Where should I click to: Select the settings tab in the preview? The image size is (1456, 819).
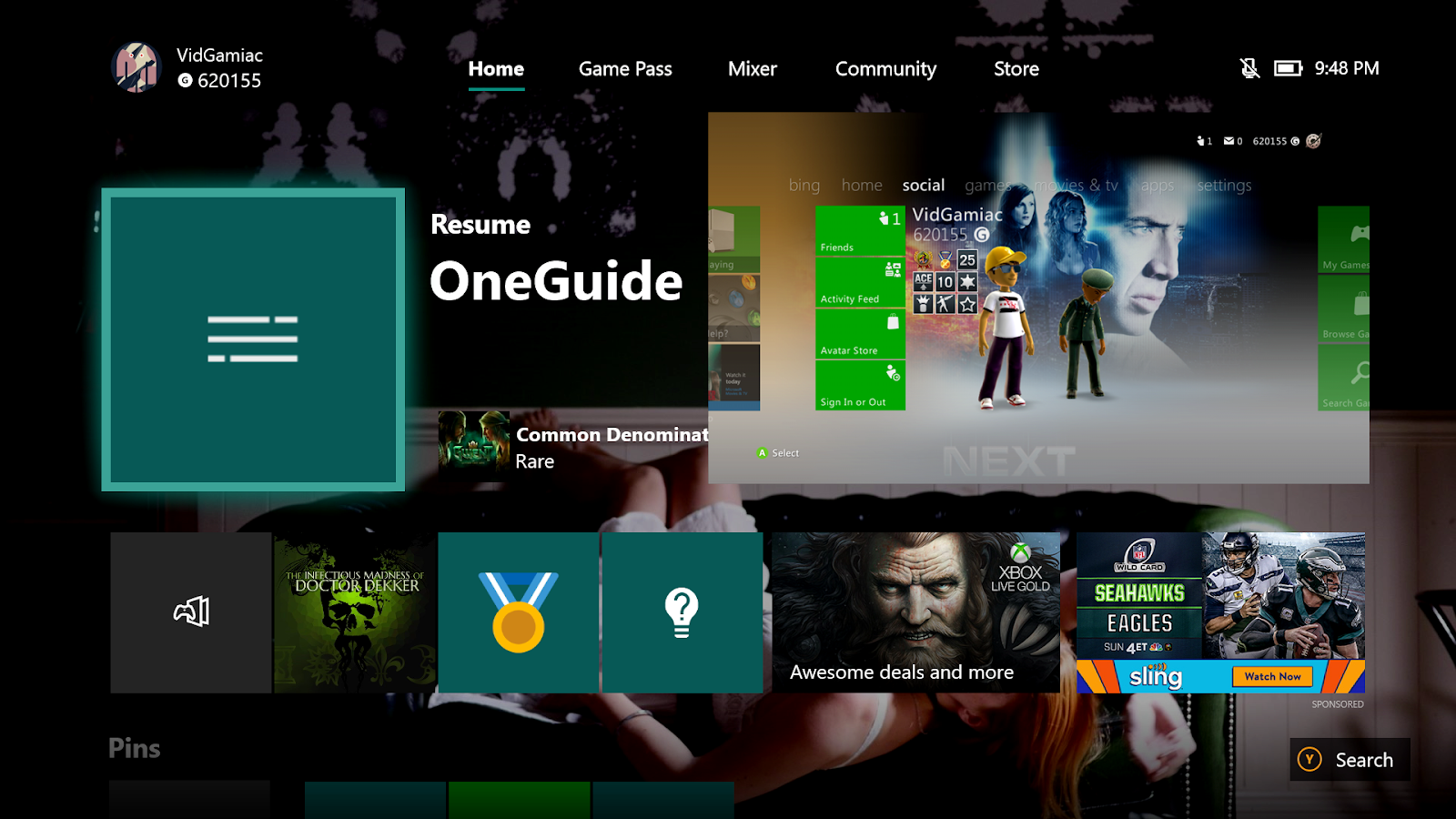point(1224,186)
